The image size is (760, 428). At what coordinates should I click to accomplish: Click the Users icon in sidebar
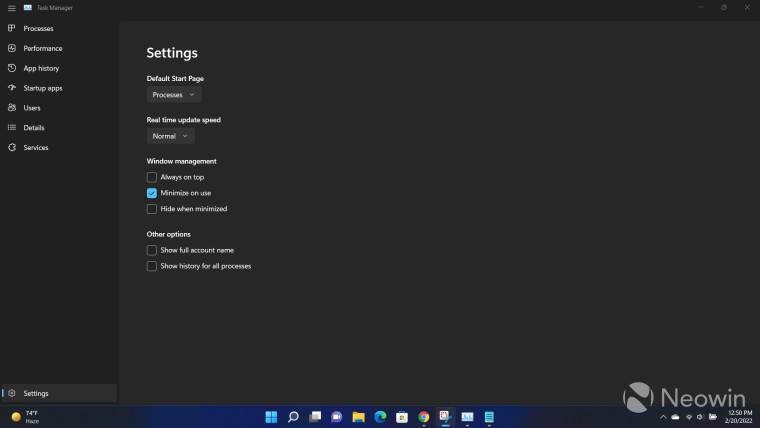(12, 108)
